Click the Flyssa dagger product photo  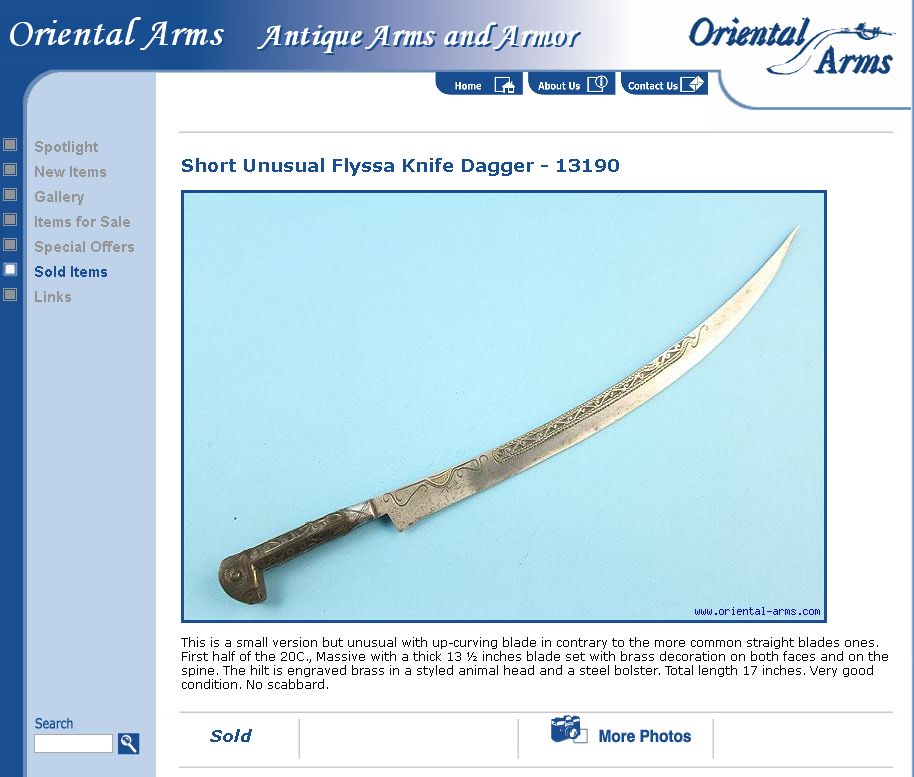pos(504,406)
